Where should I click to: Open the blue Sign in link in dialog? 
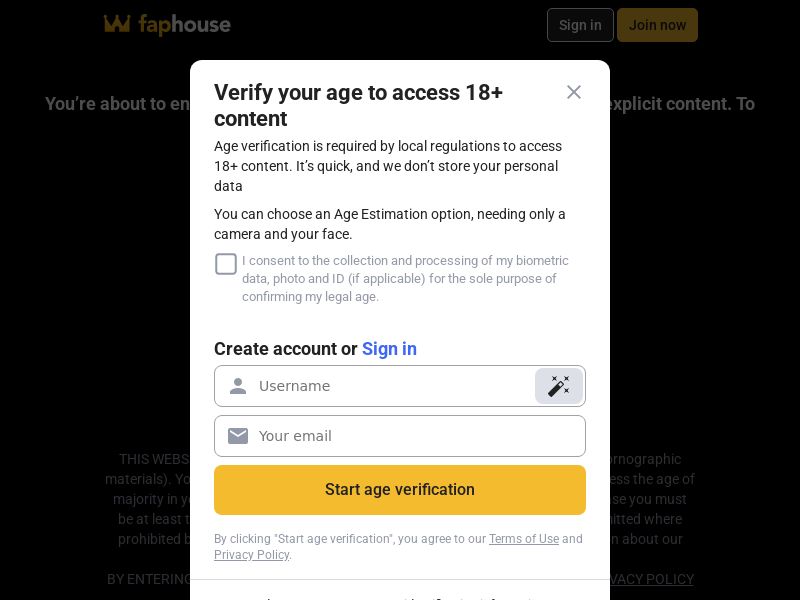(389, 349)
